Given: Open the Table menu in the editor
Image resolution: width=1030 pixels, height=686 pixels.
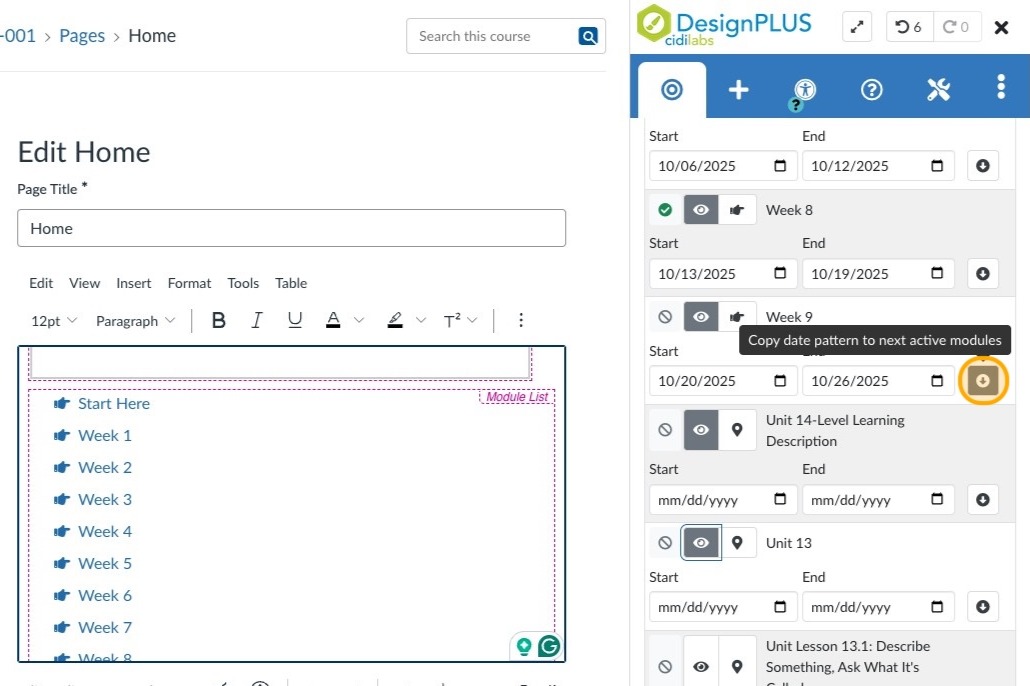Looking at the screenshot, I should (291, 283).
